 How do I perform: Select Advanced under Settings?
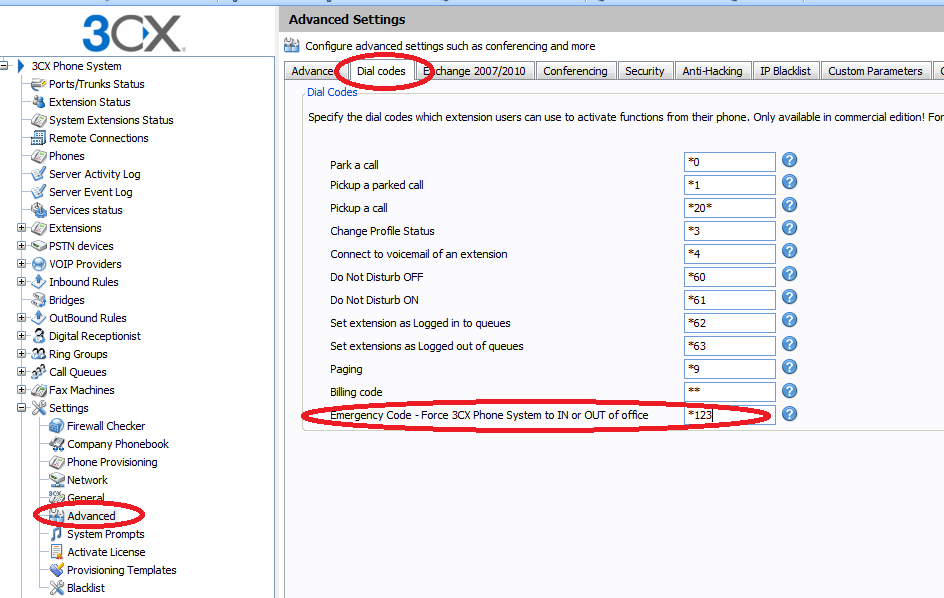(x=91, y=516)
